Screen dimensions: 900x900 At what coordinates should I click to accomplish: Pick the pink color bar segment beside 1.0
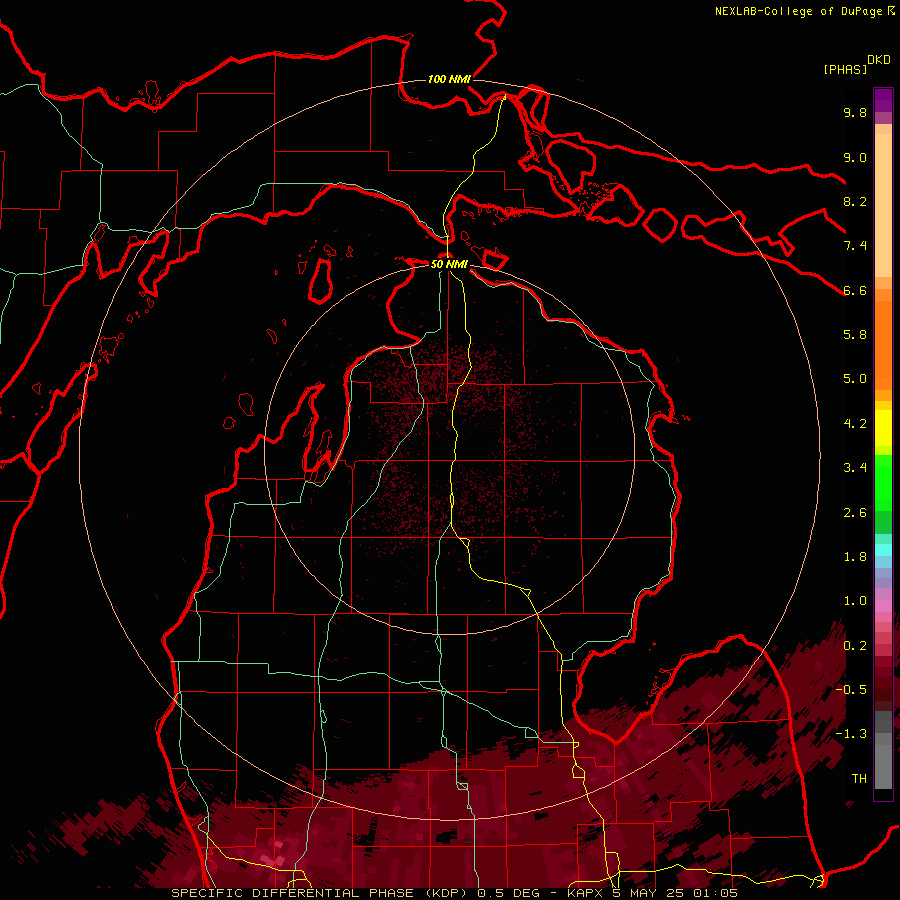[x=883, y=606]
